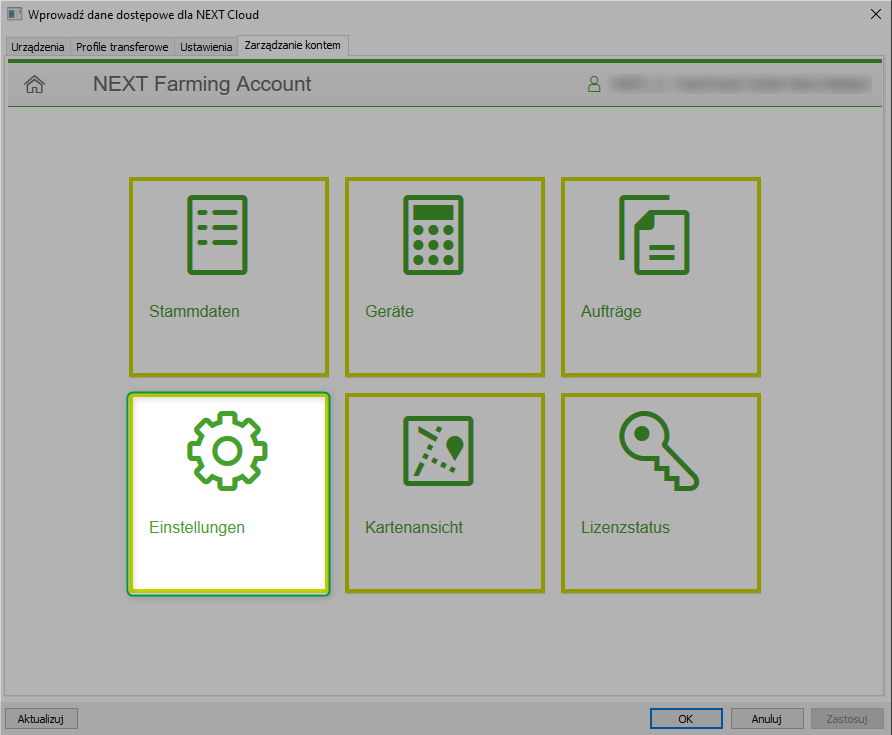
Task: Click the Anuluj button
Action: (767, 719)
